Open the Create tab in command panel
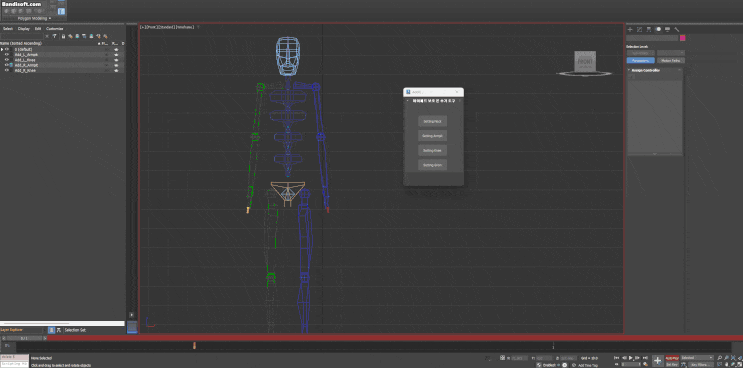 [x=630, y=29]
